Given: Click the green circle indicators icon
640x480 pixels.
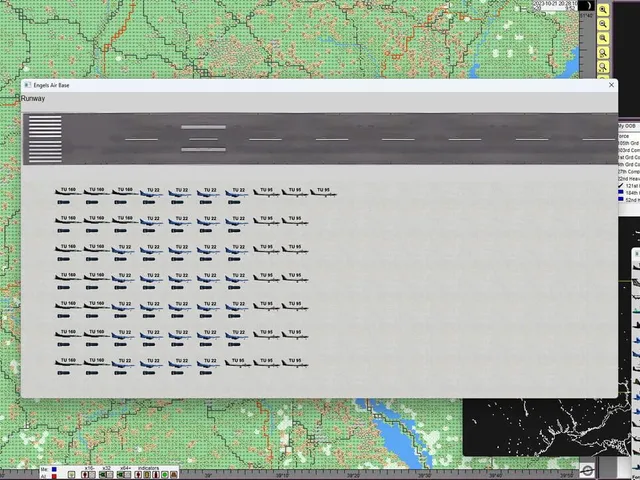Looking at the screenshot, I should tap(165, 475).
